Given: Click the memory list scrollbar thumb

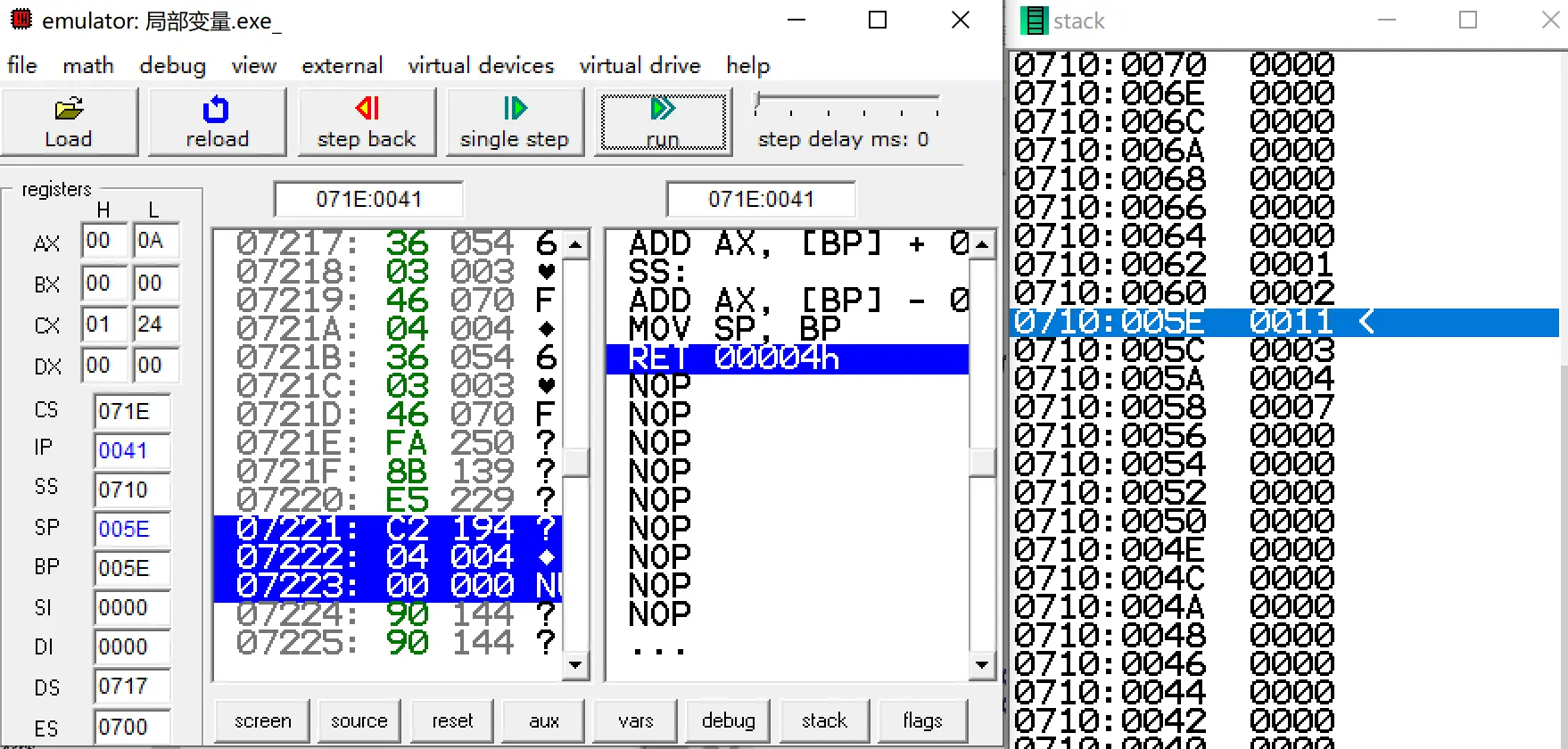Looking at the screenshot, I should 575,463.
